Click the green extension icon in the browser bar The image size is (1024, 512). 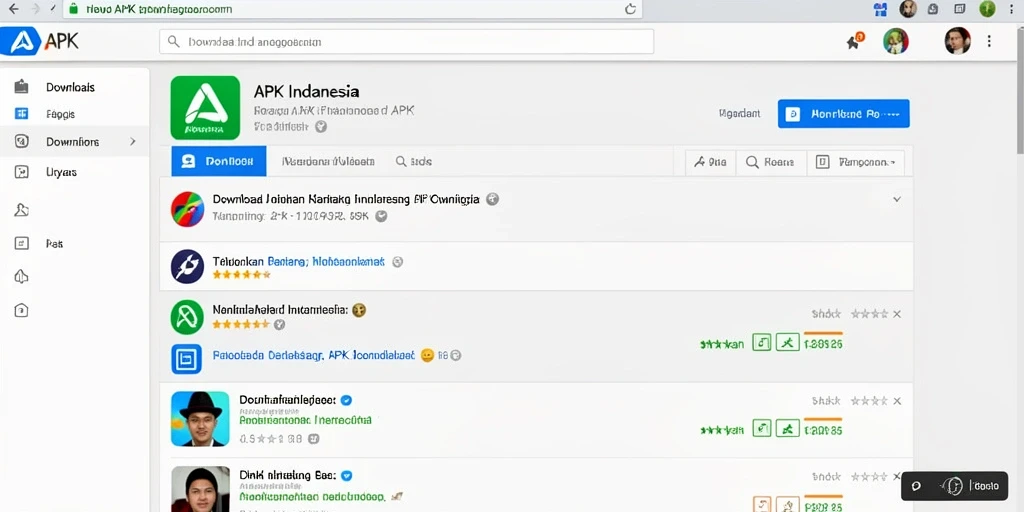tap(987, 8)
